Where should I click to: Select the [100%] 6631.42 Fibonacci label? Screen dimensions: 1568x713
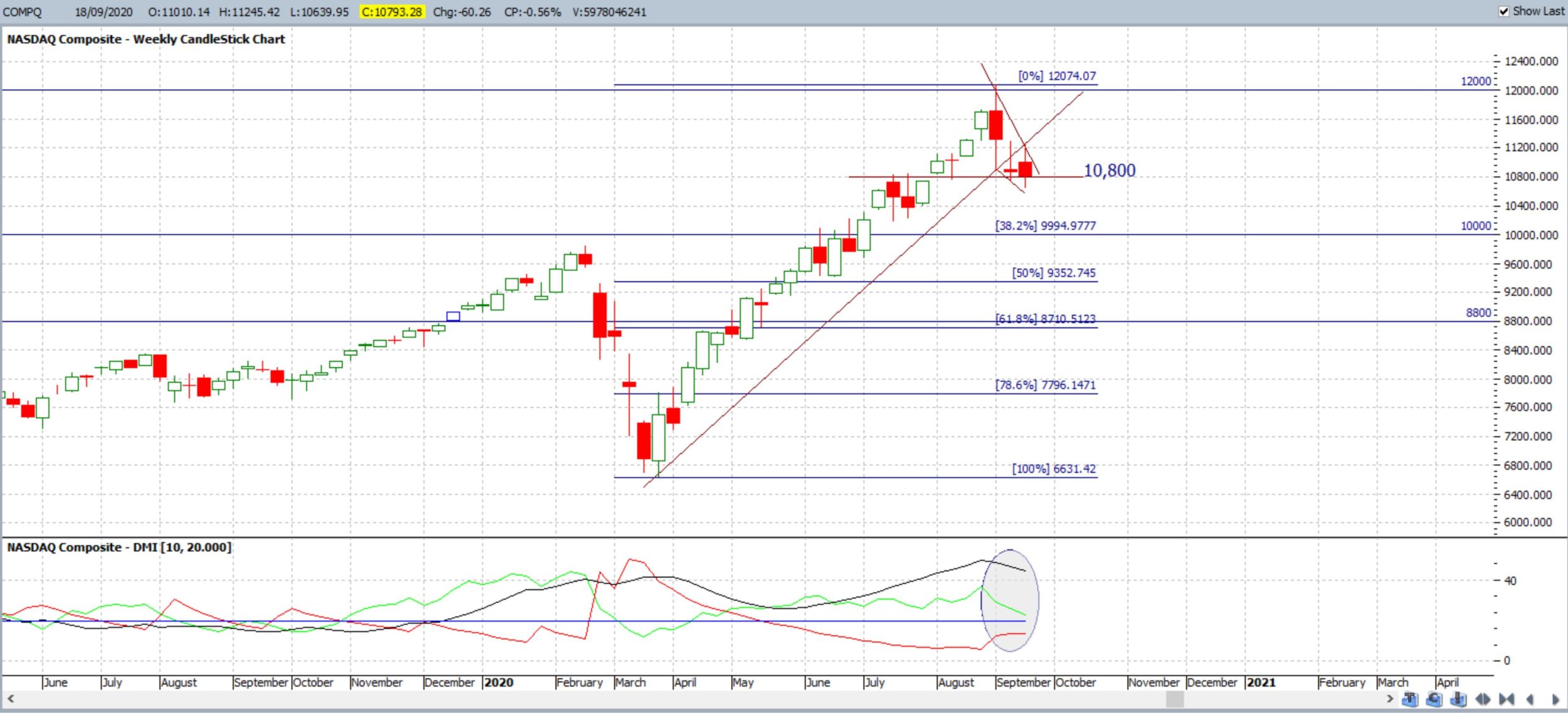pyautogui.click(x=1054, y=469)
